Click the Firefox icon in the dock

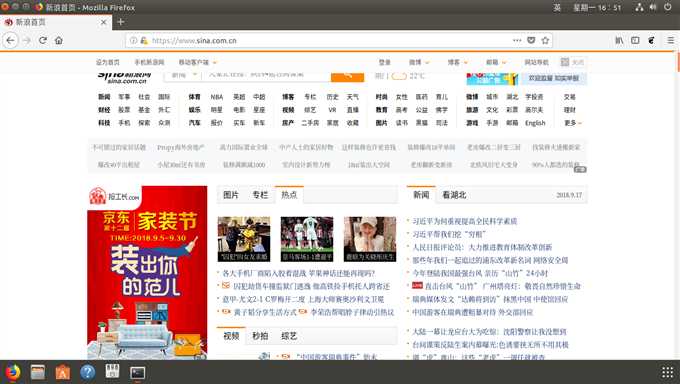tap(13, 372)
